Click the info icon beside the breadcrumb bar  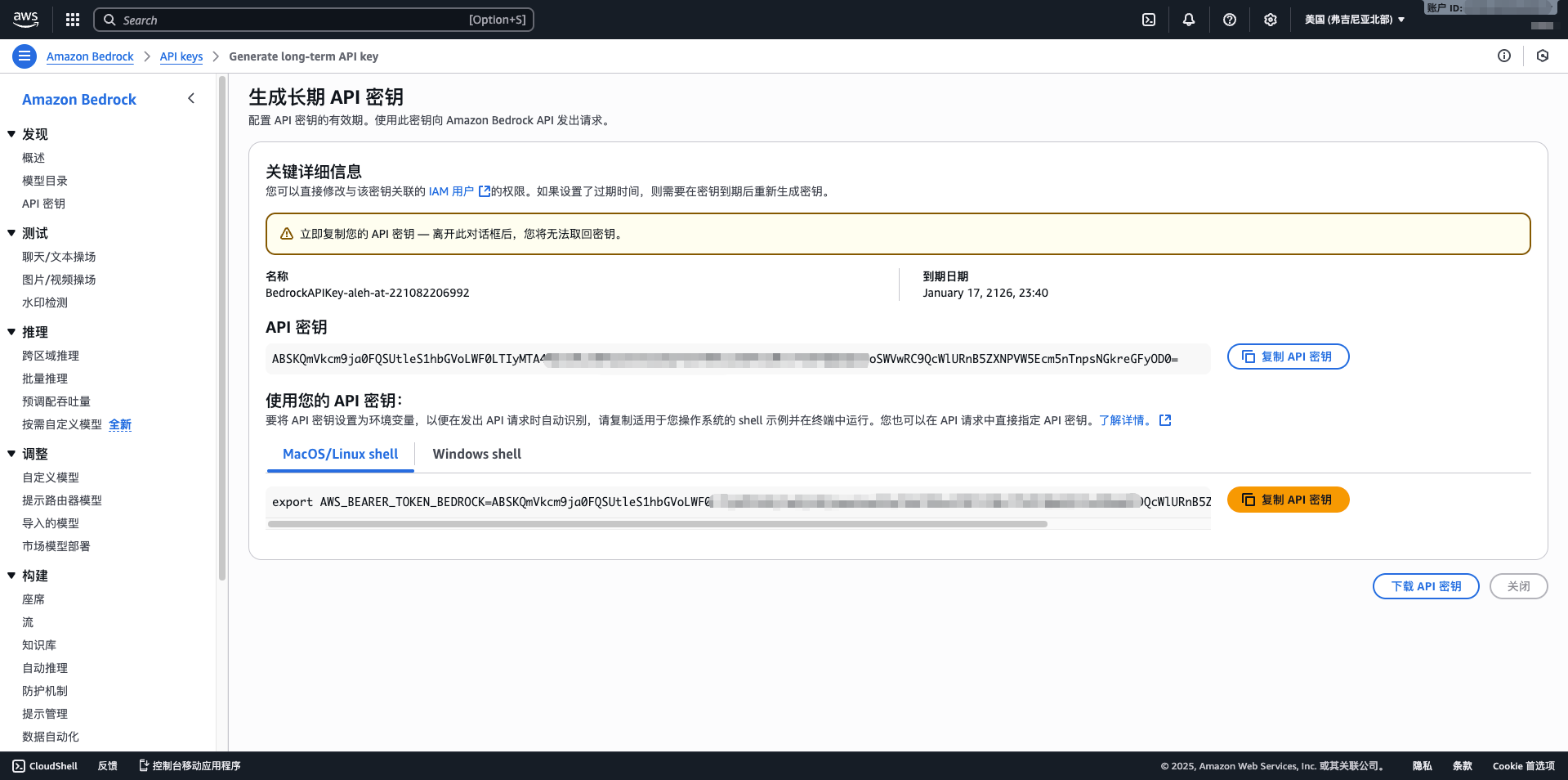[1504, 56]
